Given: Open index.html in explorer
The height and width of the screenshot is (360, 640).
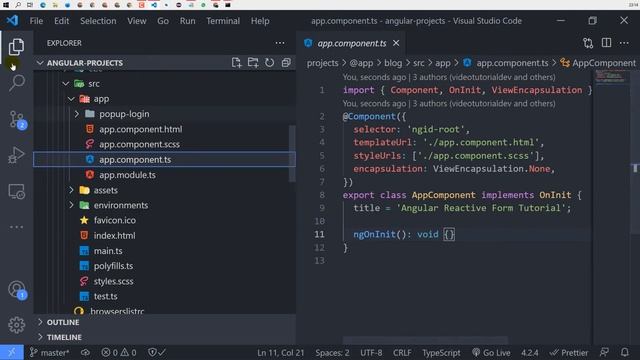Looking at the screenshot, I should click(114, 236).
